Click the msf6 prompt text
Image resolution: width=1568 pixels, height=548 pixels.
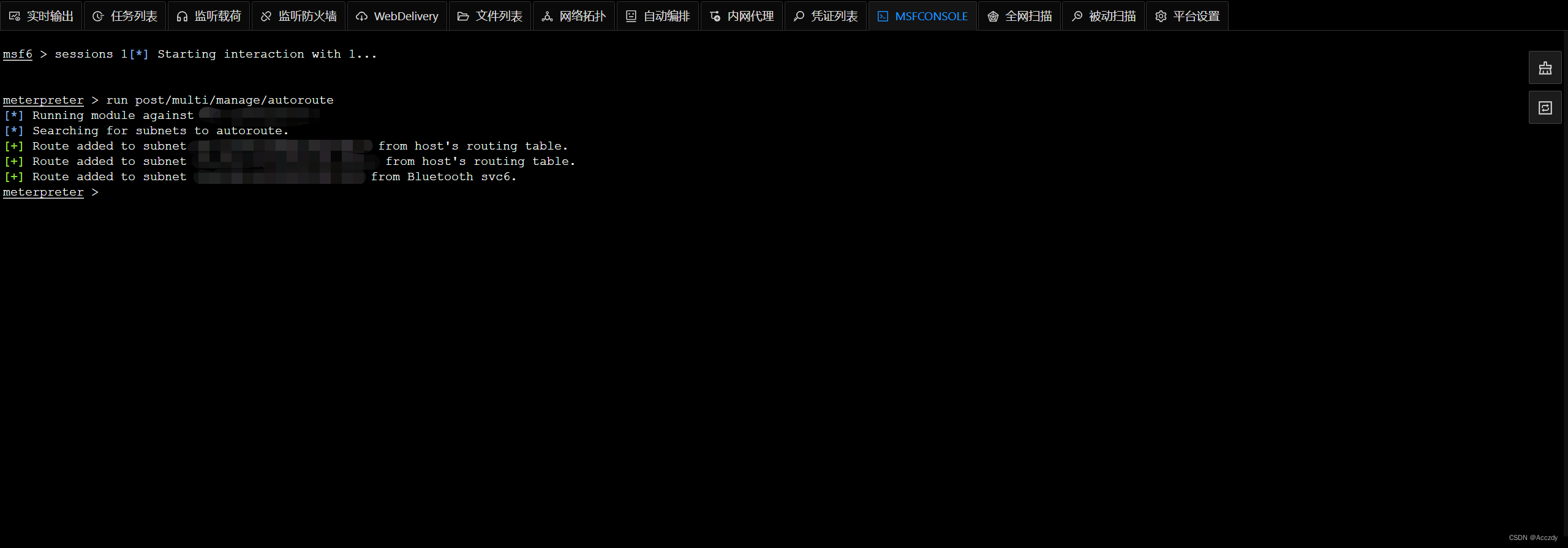(x=18, y=54)
